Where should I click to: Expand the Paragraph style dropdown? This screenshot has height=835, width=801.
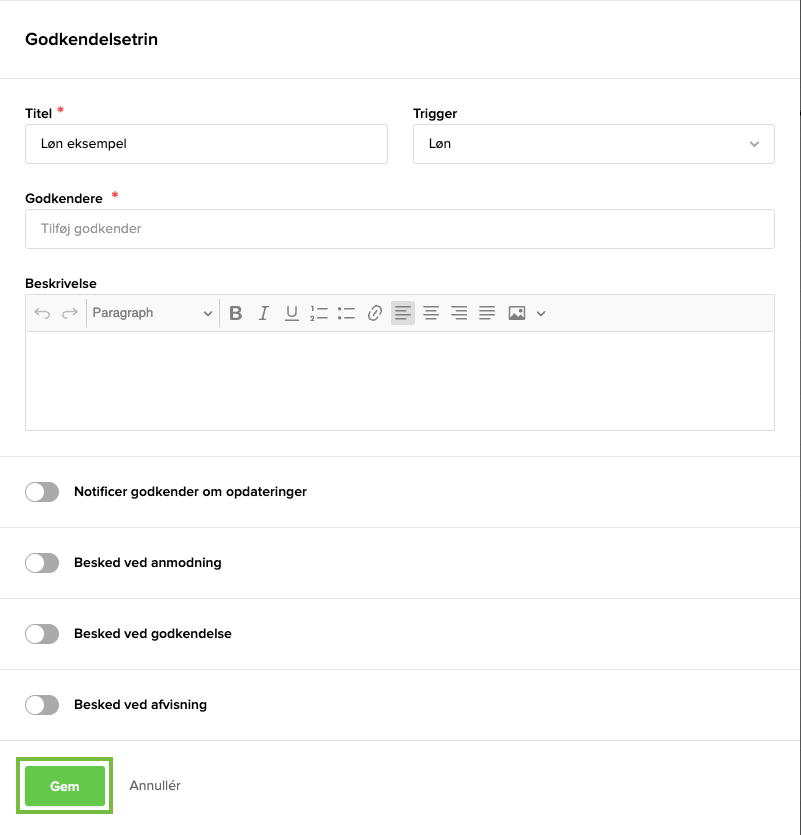pyautogui.click(x=152, y=313)
